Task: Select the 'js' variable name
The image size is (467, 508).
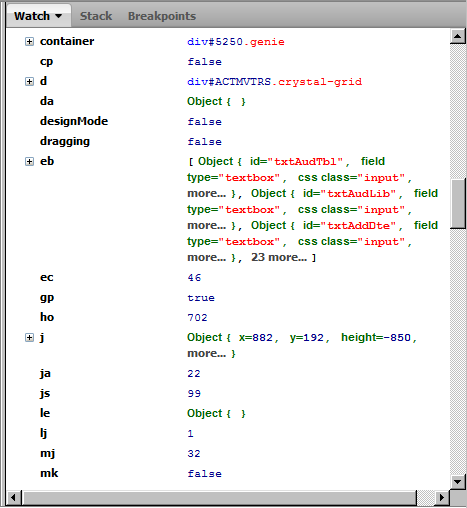Action: point(45,393)
